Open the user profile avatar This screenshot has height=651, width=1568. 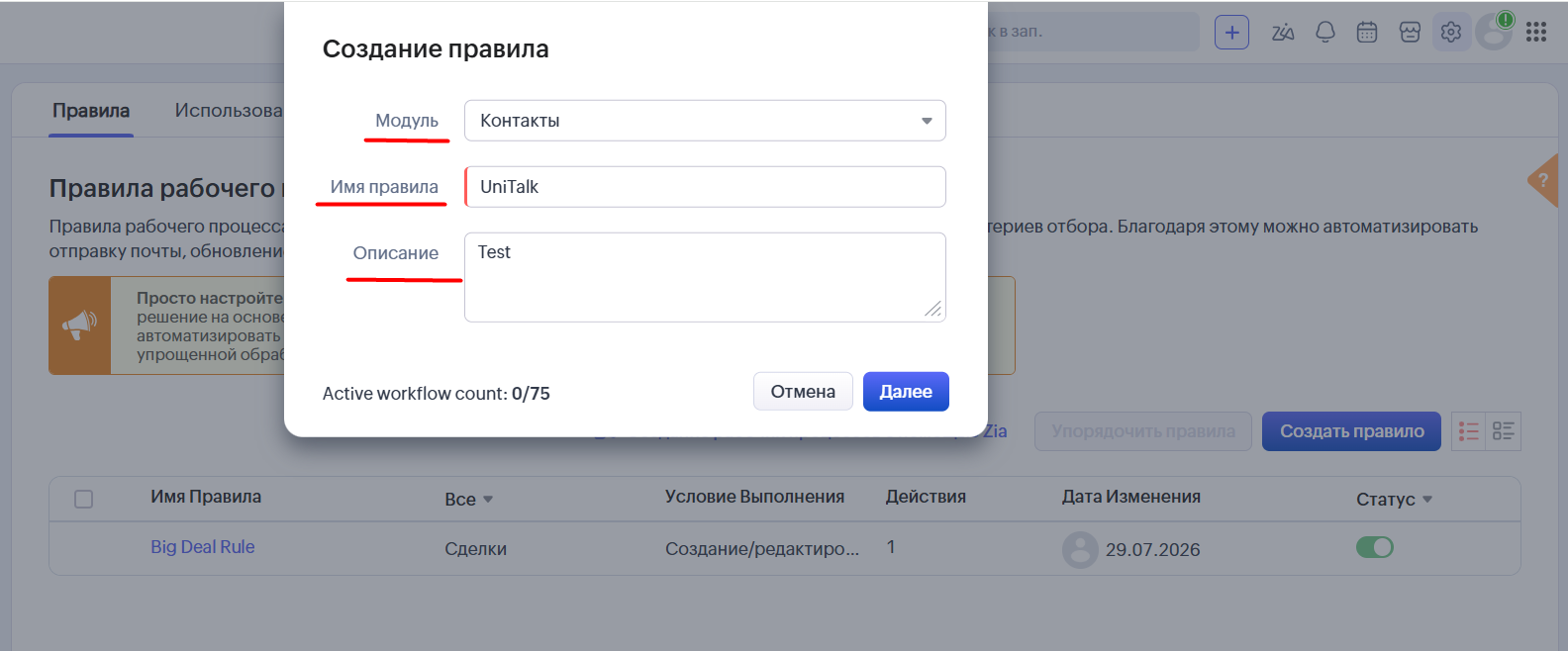click(x=1494, y=32)
